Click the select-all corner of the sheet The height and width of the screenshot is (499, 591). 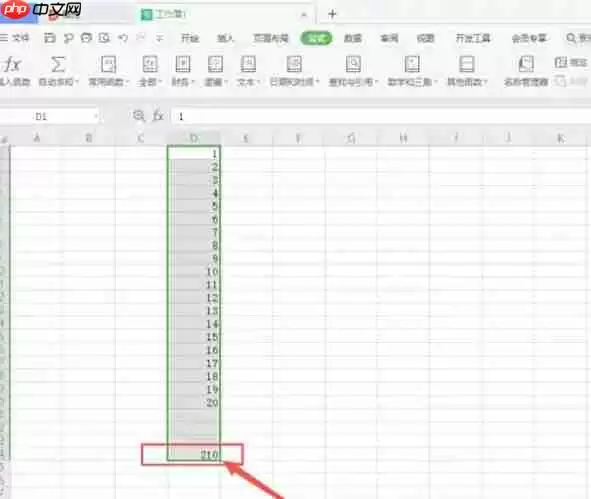click(x=5, y=138)
